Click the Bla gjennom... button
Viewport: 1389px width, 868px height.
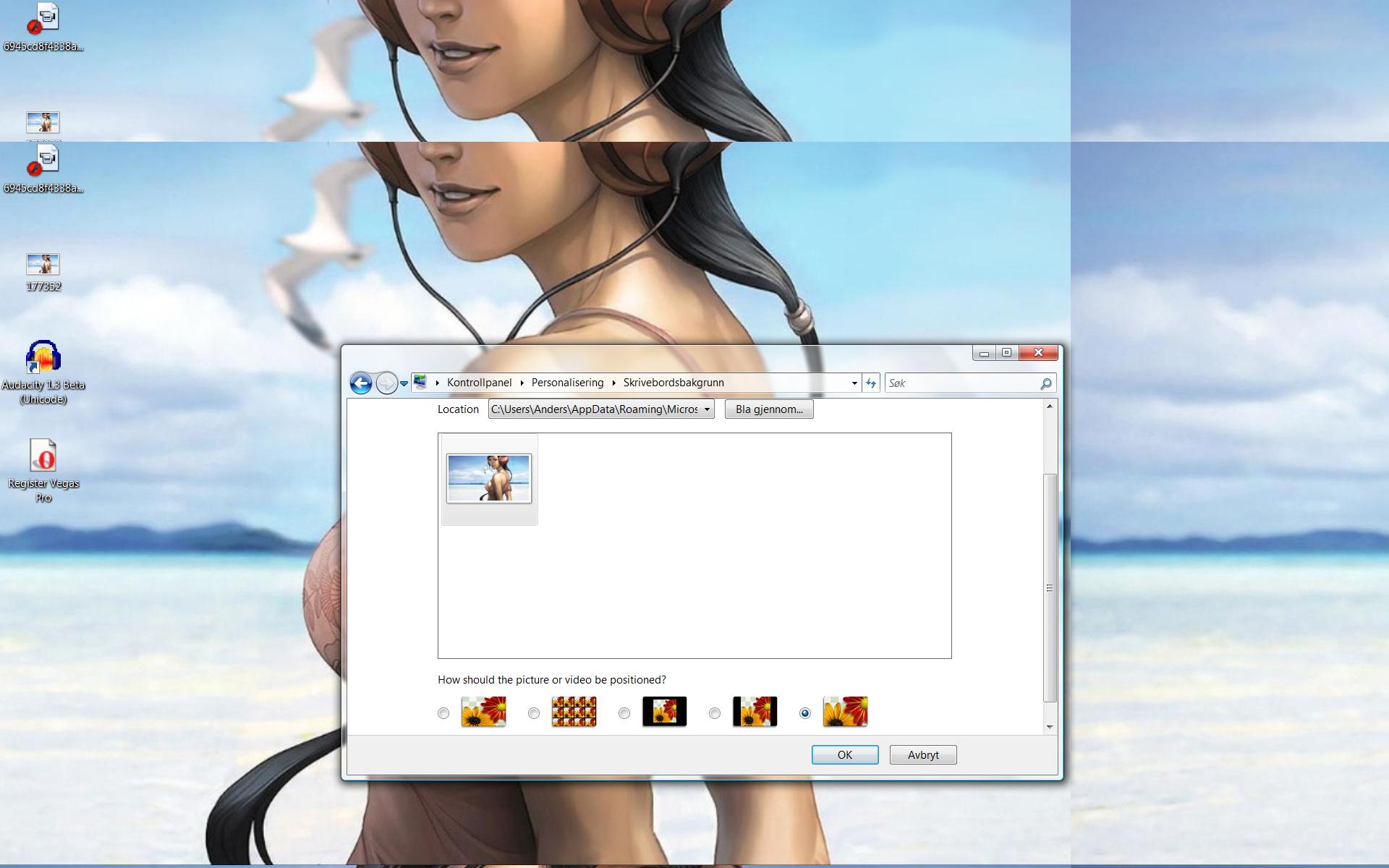(x=769, y=409)
